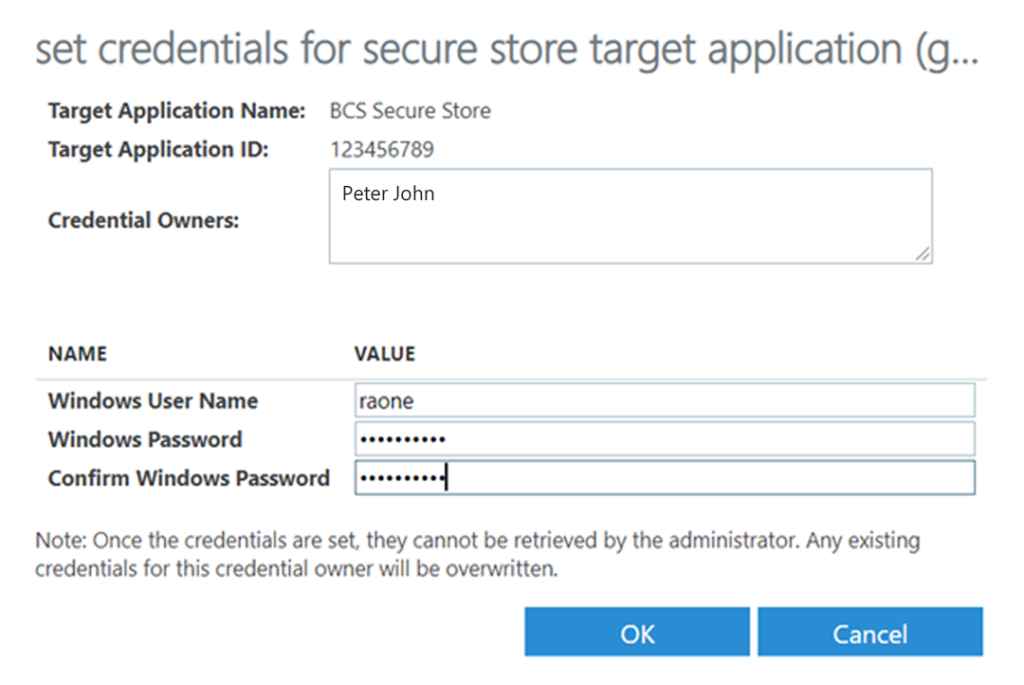Click the NAME column header
The width and height of the screenshot is (1024, 685).
(x=77, y=354)
